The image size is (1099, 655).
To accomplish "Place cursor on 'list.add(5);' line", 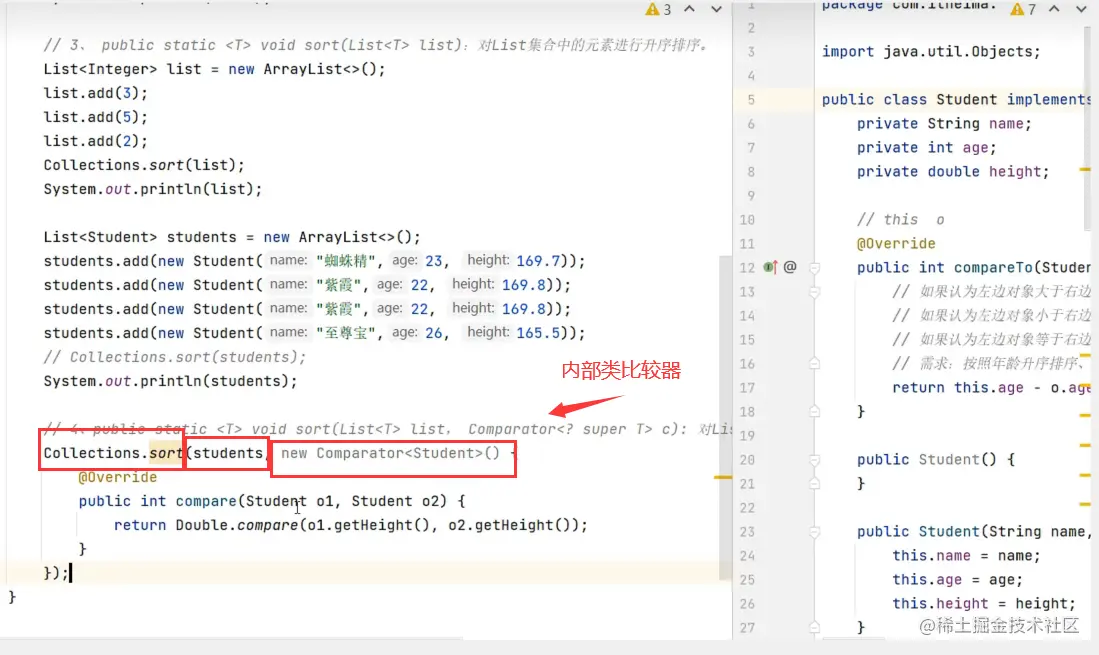I will 95,117.
